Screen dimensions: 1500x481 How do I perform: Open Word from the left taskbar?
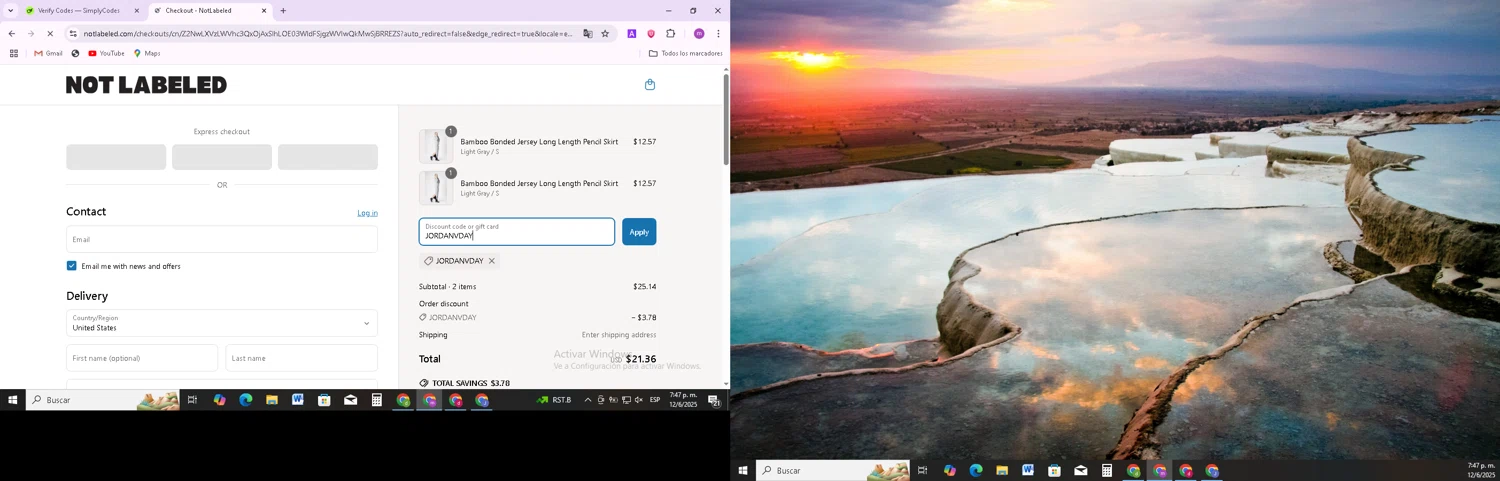[298, 400]
